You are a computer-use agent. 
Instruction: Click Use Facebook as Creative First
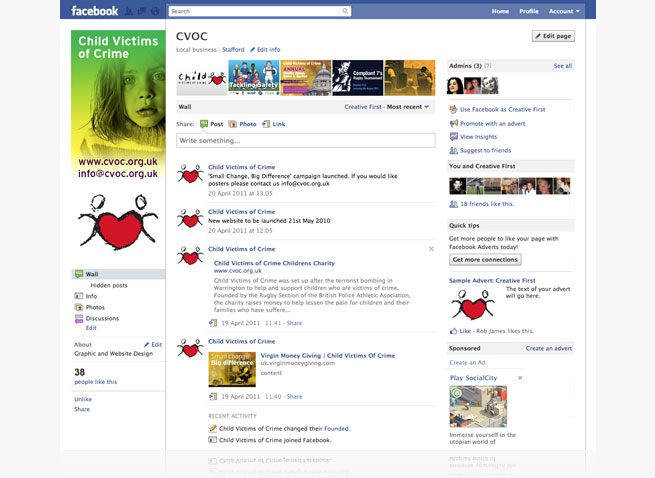498,109
